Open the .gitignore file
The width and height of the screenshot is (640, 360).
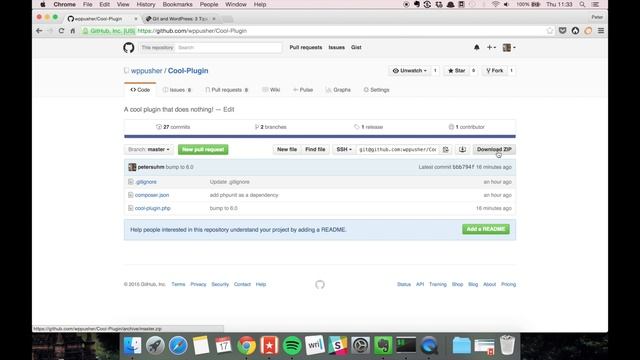[146, 182]
